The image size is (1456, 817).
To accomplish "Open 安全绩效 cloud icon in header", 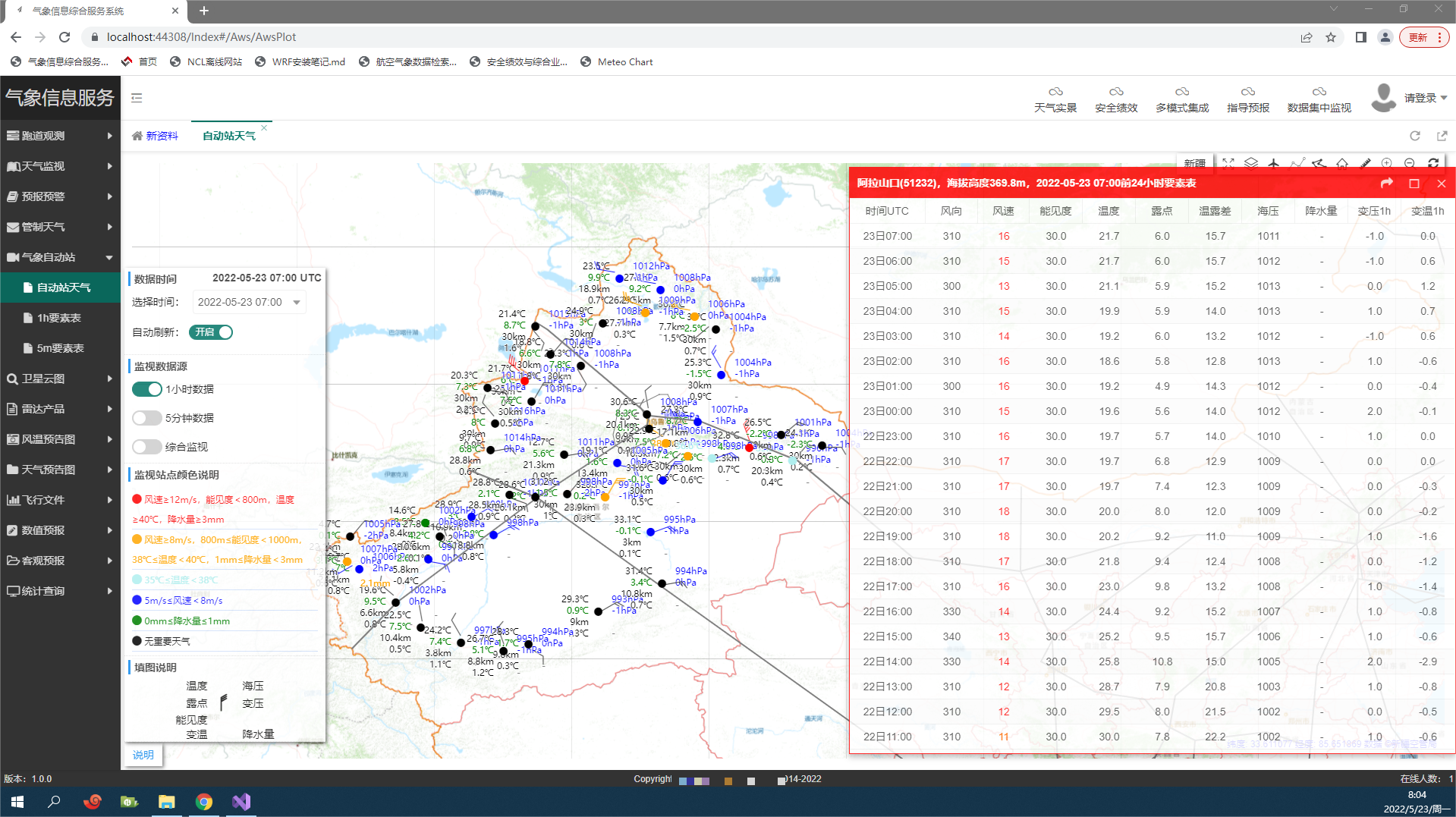I will pos(1116,92).
